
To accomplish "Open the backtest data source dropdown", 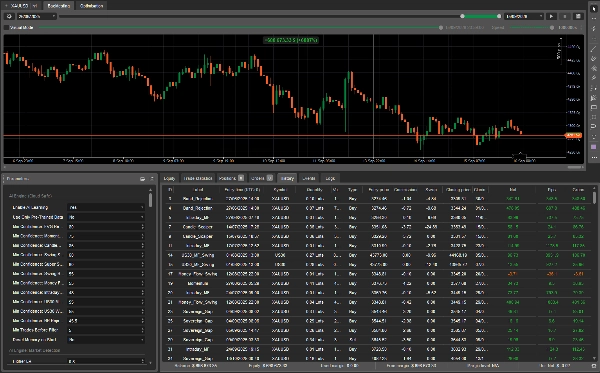I will (x=36, y=16).
